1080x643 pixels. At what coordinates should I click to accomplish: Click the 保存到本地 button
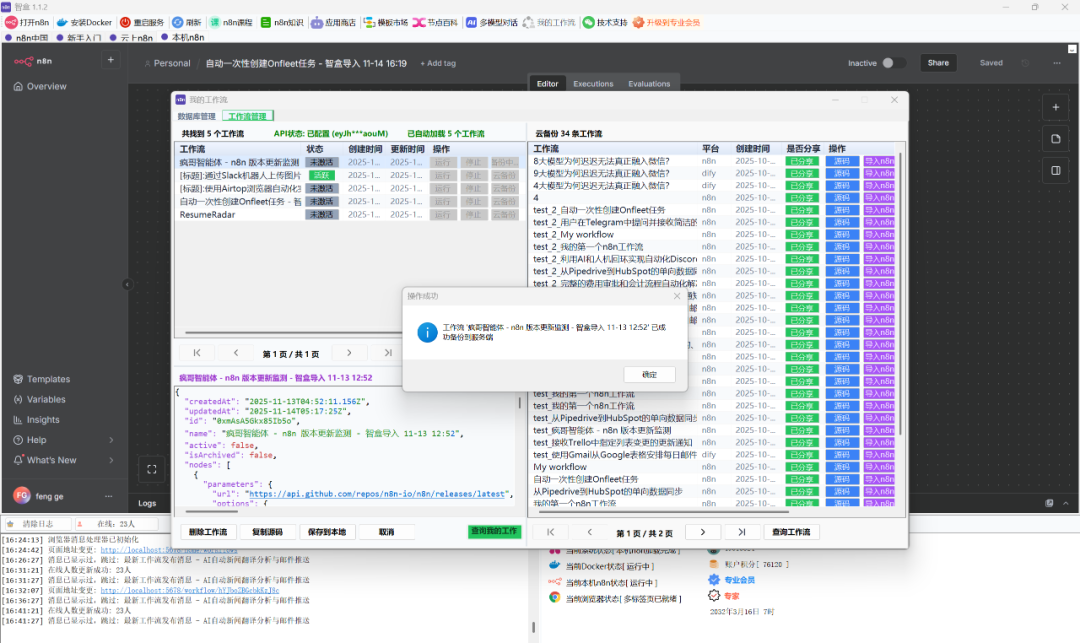pyautogui.click(x=326, y=532)
